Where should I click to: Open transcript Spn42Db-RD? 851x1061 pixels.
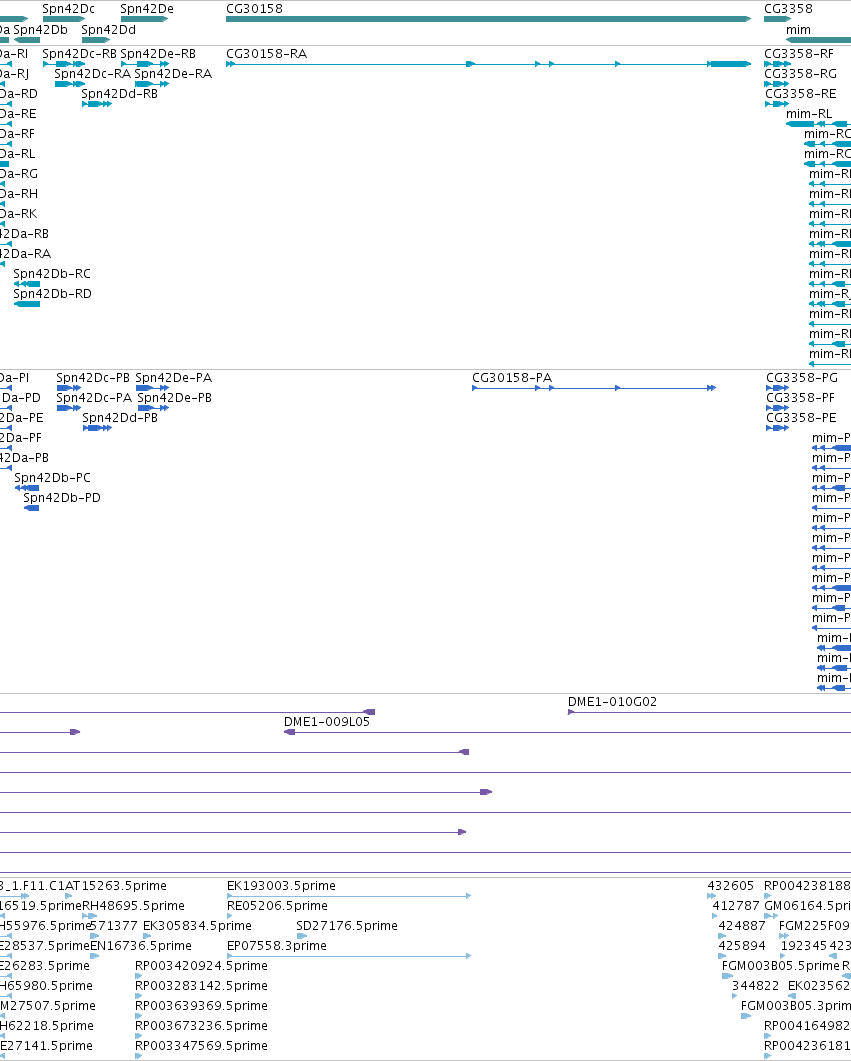[53, 294]
